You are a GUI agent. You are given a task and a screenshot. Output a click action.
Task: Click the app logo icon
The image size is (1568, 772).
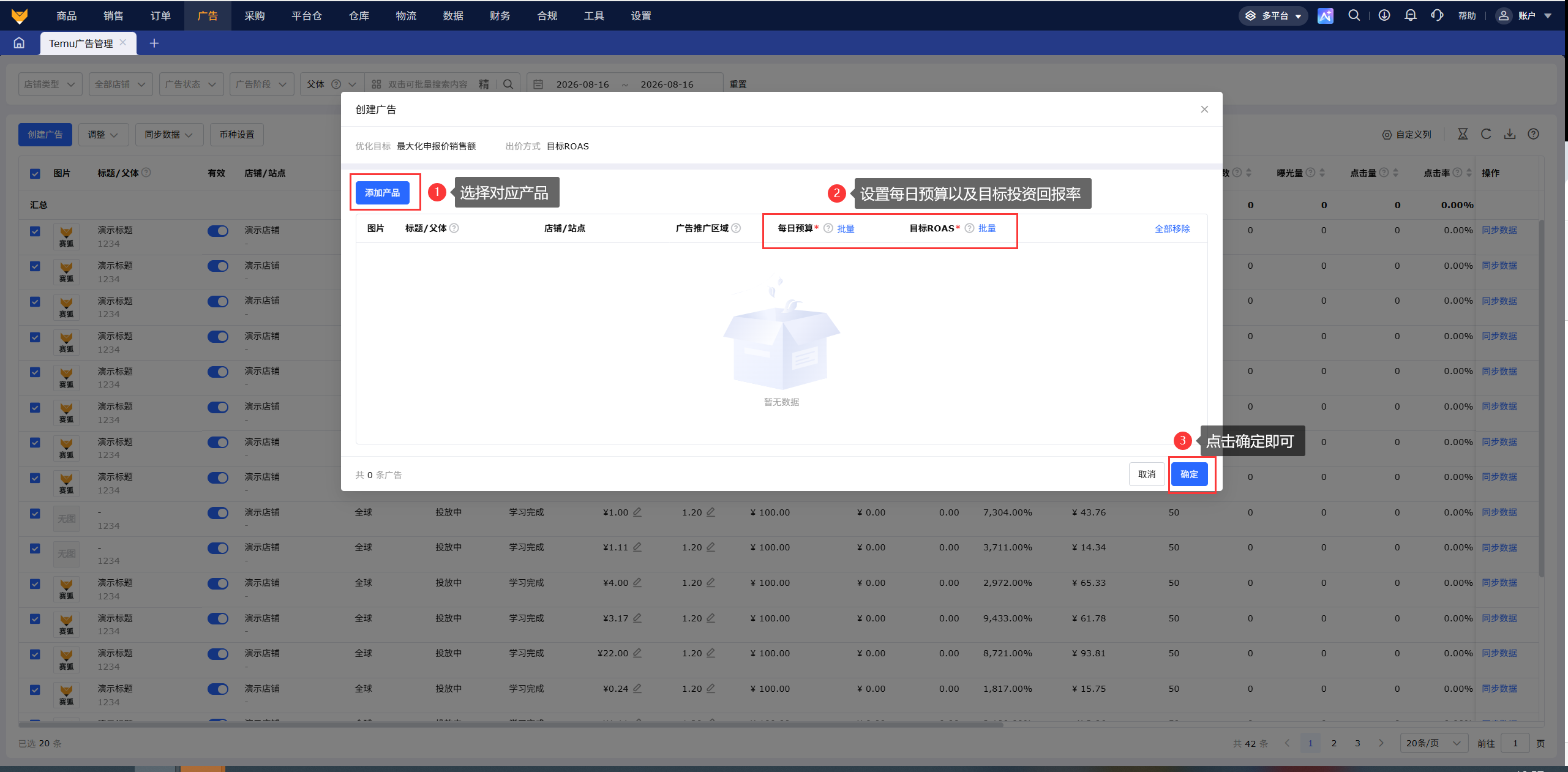[20, 16]
